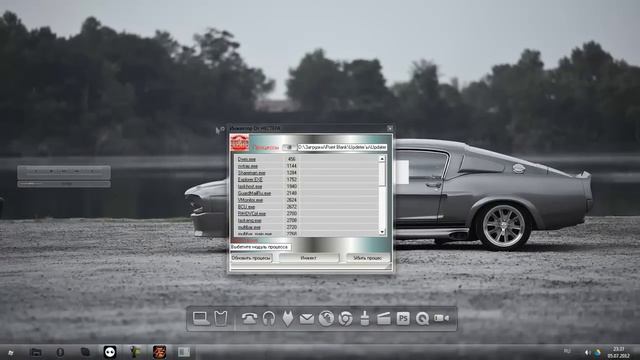
Task: Select the process with PID 1284
Action: 307,173
